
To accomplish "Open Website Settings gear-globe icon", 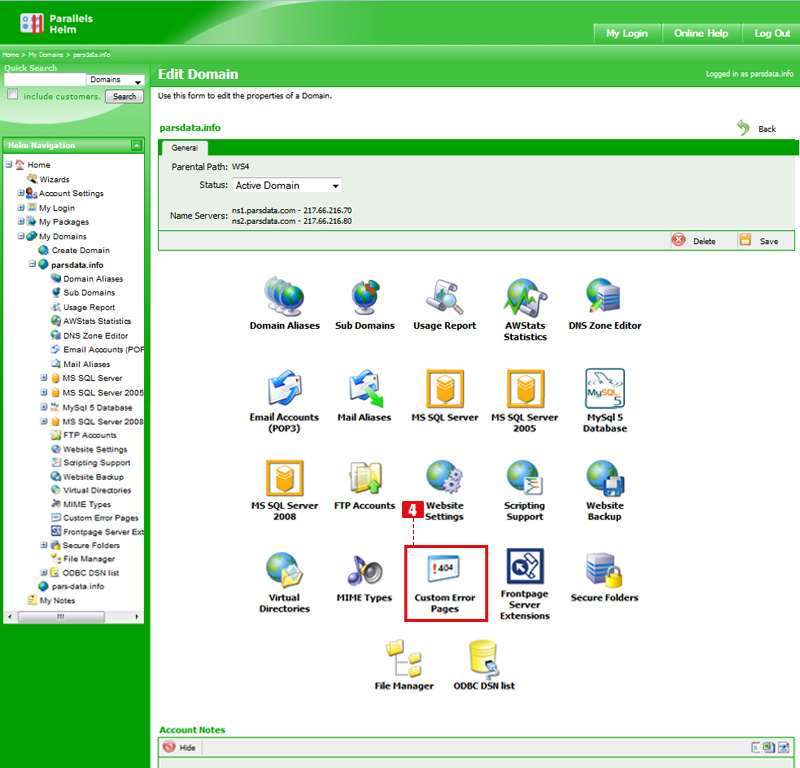I will [x=444, y=477].
